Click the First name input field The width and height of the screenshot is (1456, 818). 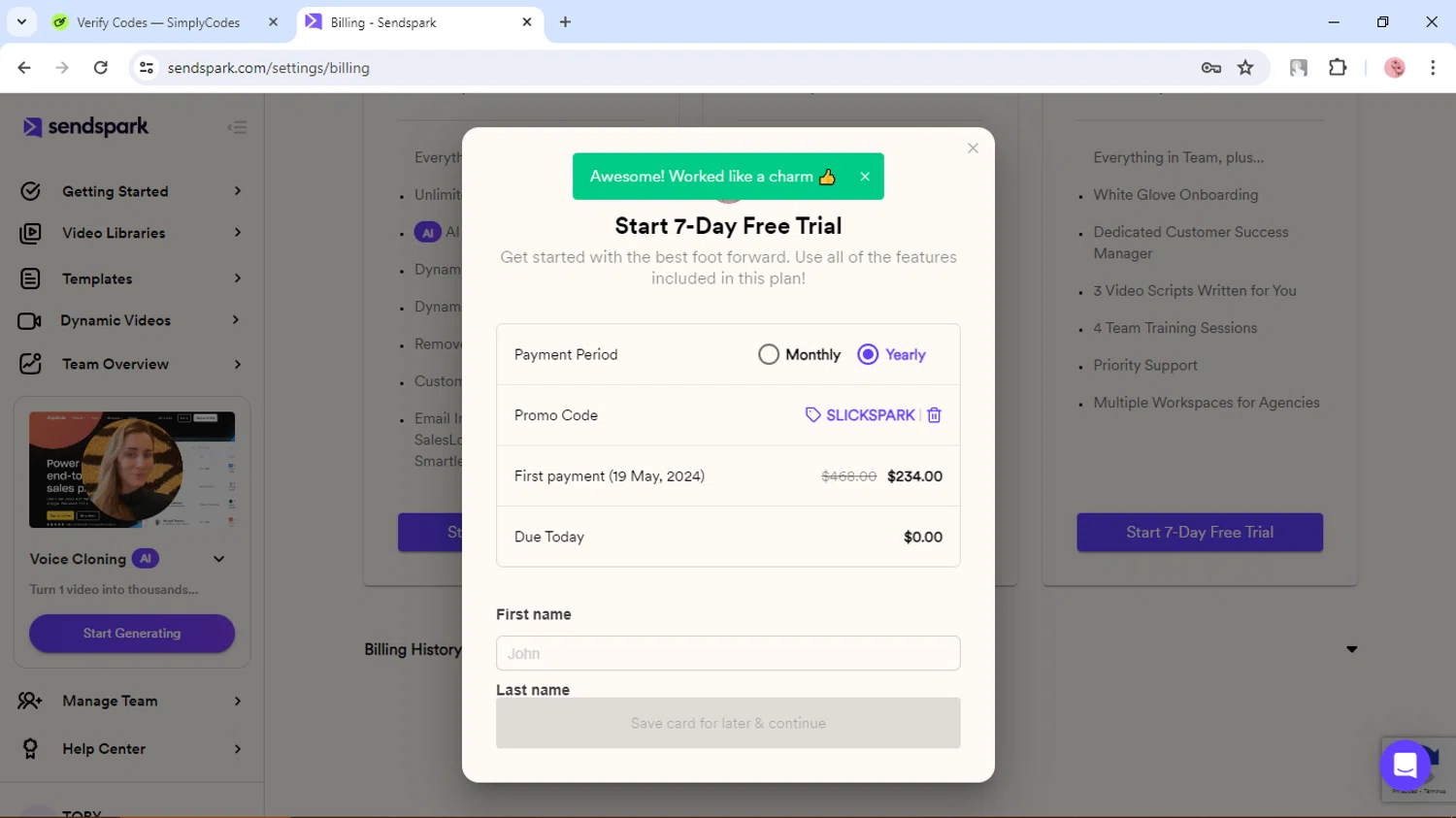(x=728, y=653)
